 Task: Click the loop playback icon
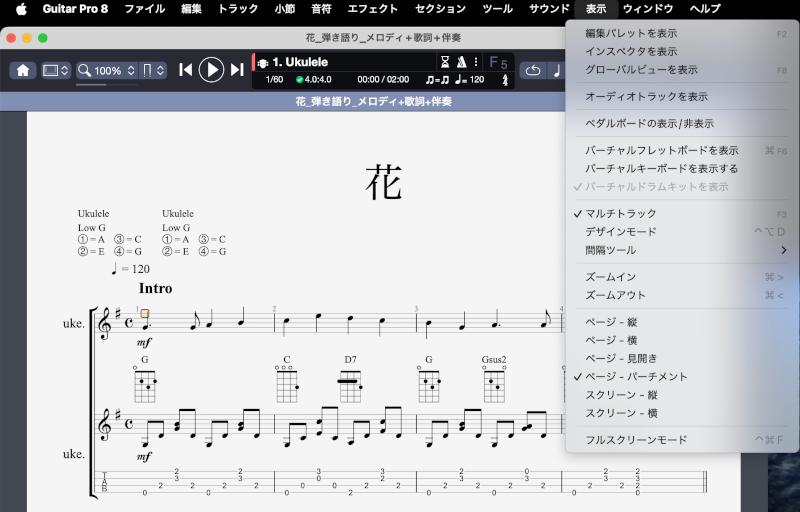532,70
